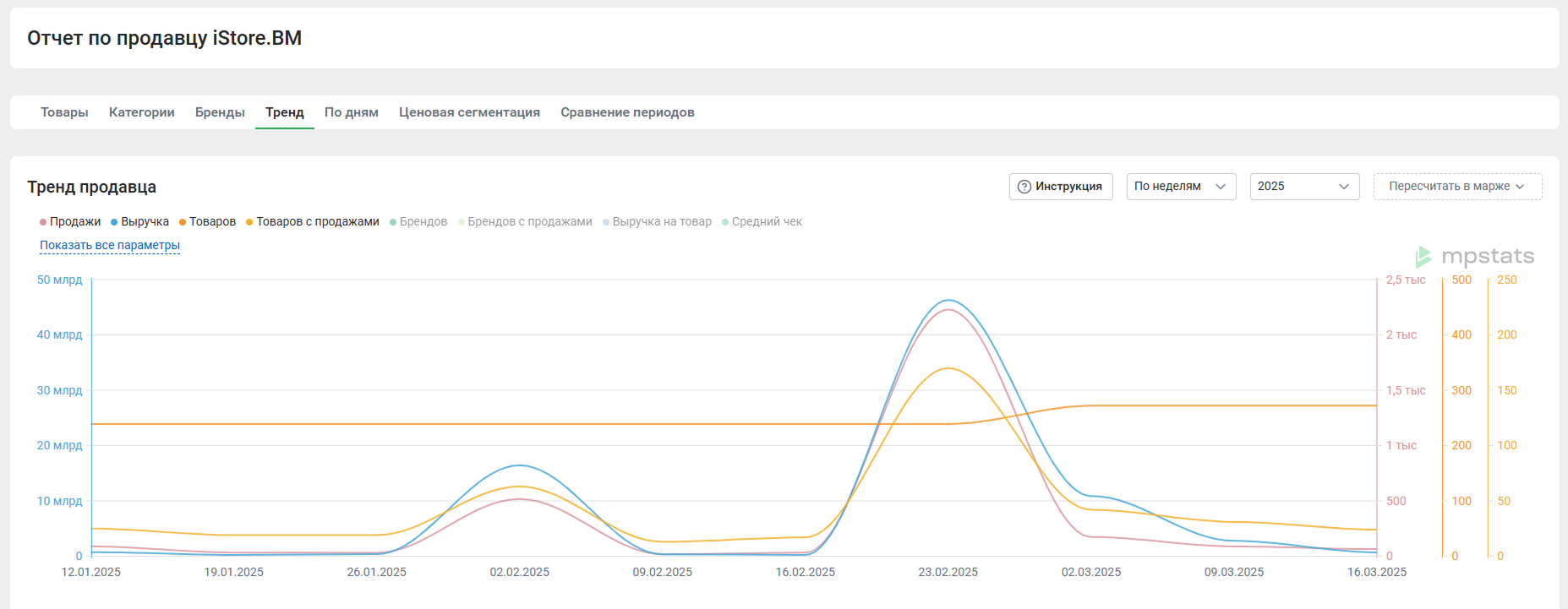The width and height of the screenshot is (1568, 609).
Task: Click the question mark icon in Инструкция
Action: tap(1024, 187)
